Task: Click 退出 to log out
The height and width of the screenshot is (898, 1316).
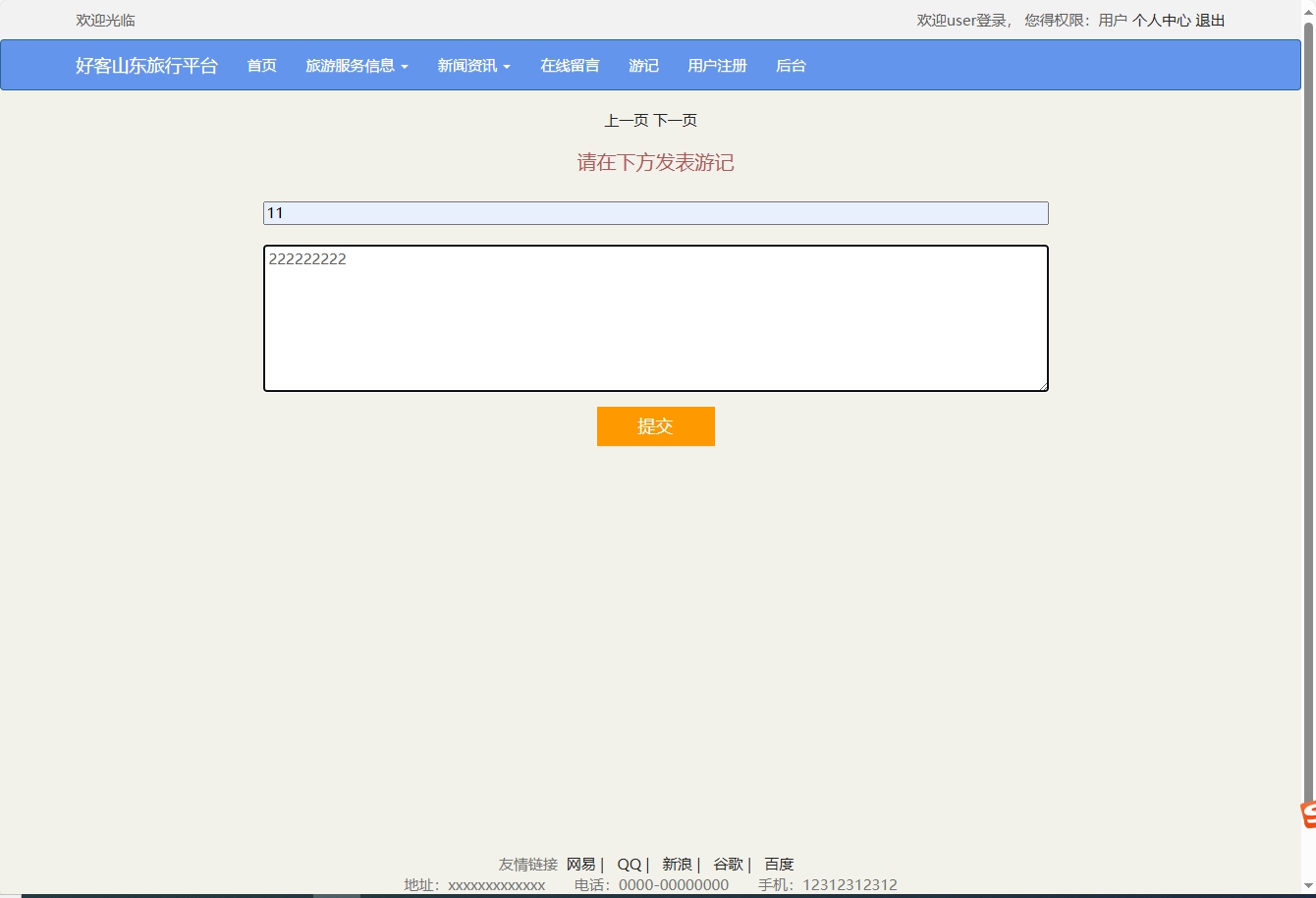Action: pyautogui.click(x=1210, y=21)
